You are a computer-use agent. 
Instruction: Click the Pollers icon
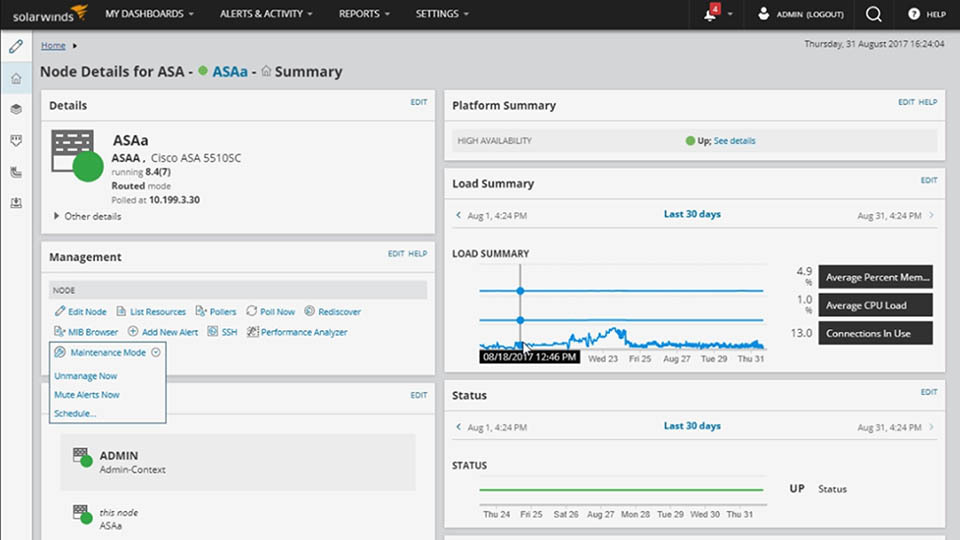pyautogui.click(x=201, y=311)
